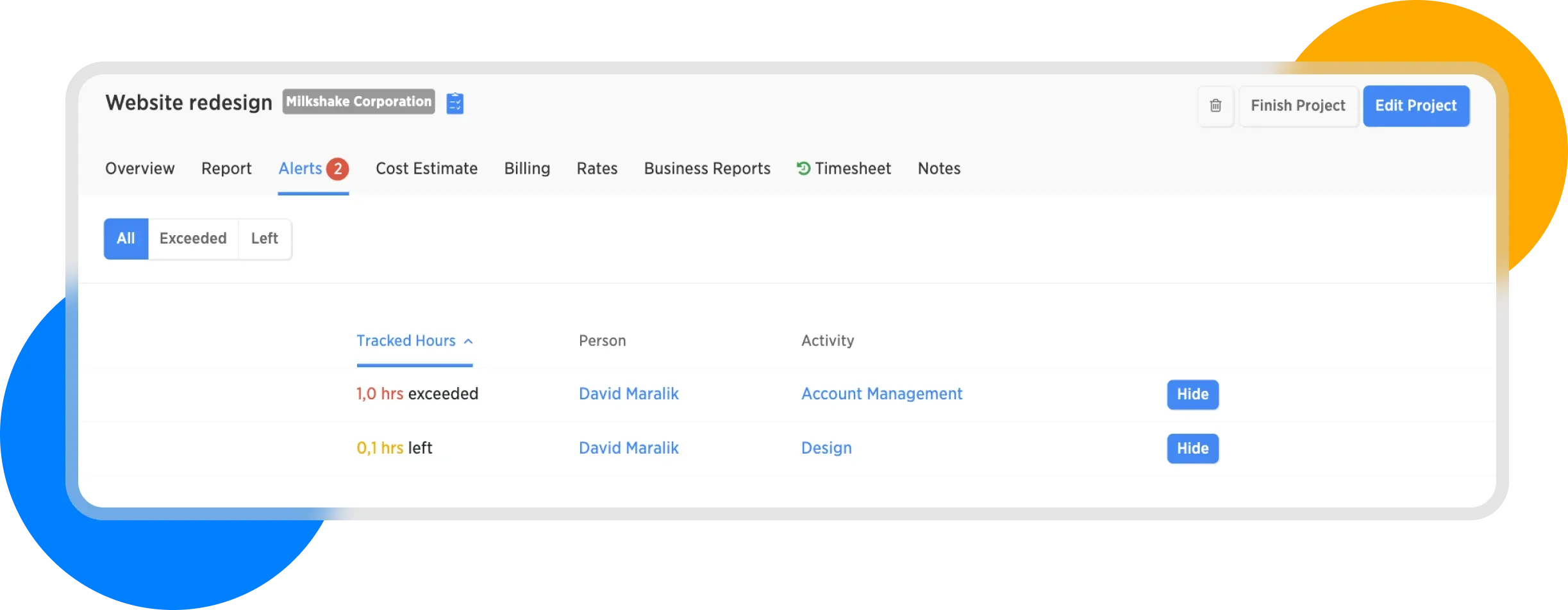Viewport: 1568px width, 610px height.
Task: Open the Business Reports tab
Action: pos(707,169)
